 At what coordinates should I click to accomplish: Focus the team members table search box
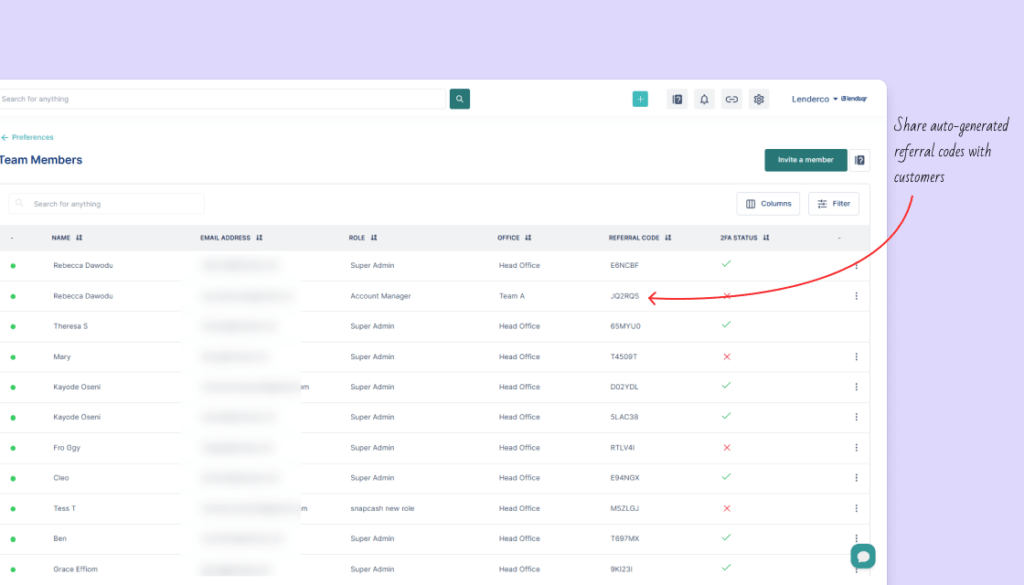[x=110, y=204]
